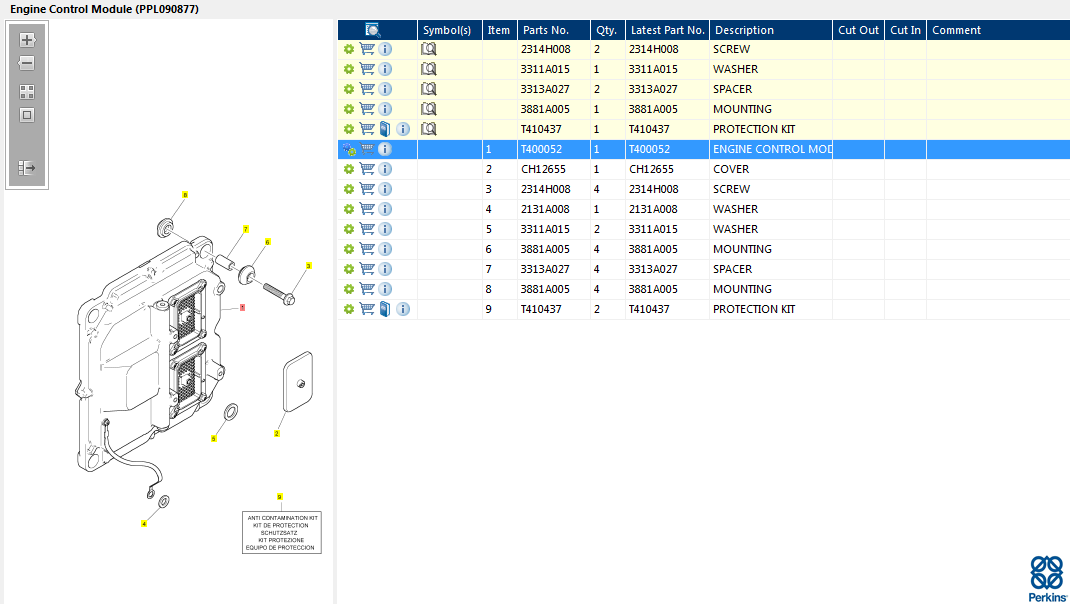
Task: Click the four-squares grid view icon
Action: [27, 91]
